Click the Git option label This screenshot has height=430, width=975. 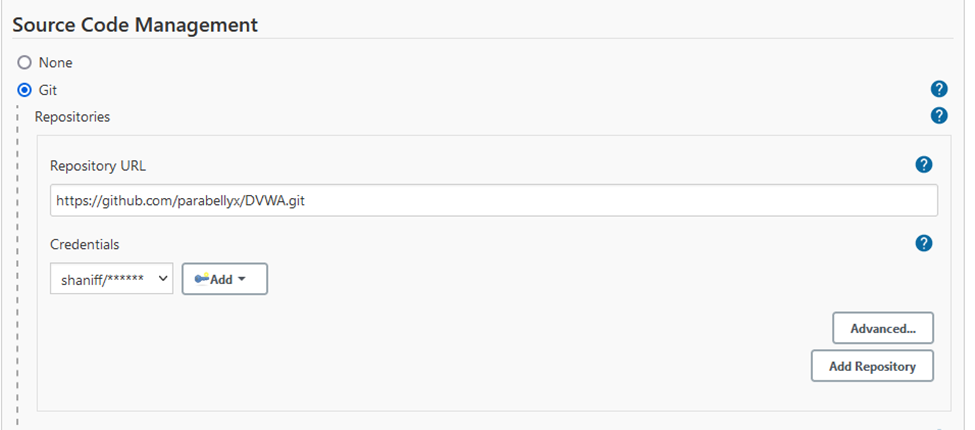click(48, 90)
